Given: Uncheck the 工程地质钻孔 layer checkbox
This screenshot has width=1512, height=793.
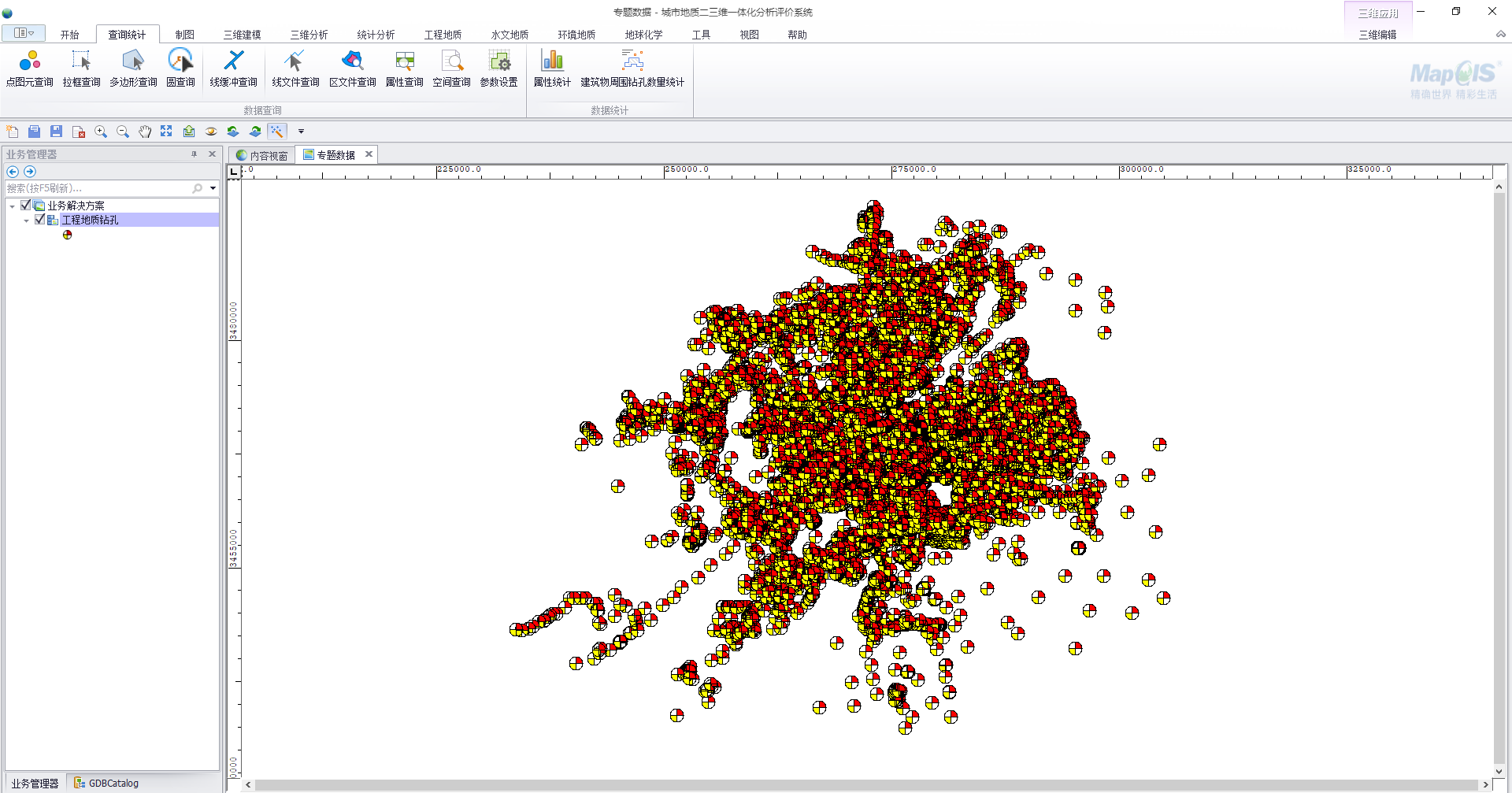Looking at the screenshot, I should 40,220.
